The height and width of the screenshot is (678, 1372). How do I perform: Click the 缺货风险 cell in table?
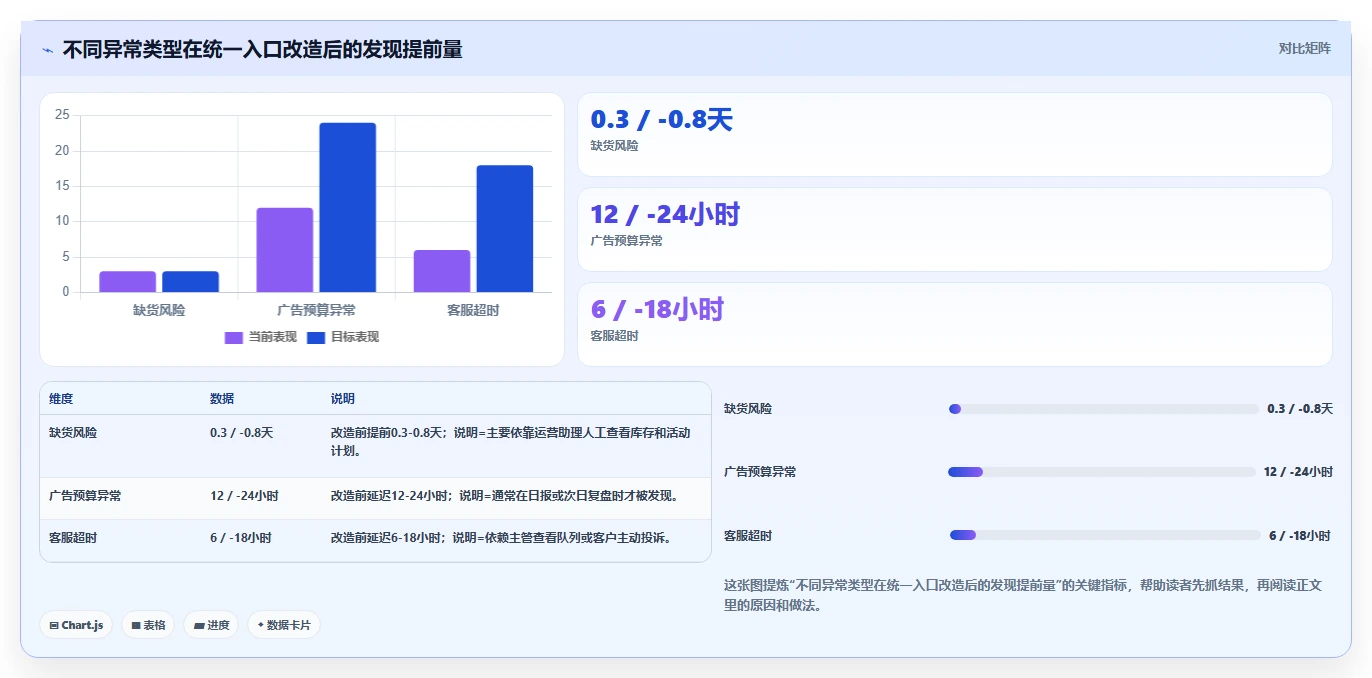[x=73, y=433]
